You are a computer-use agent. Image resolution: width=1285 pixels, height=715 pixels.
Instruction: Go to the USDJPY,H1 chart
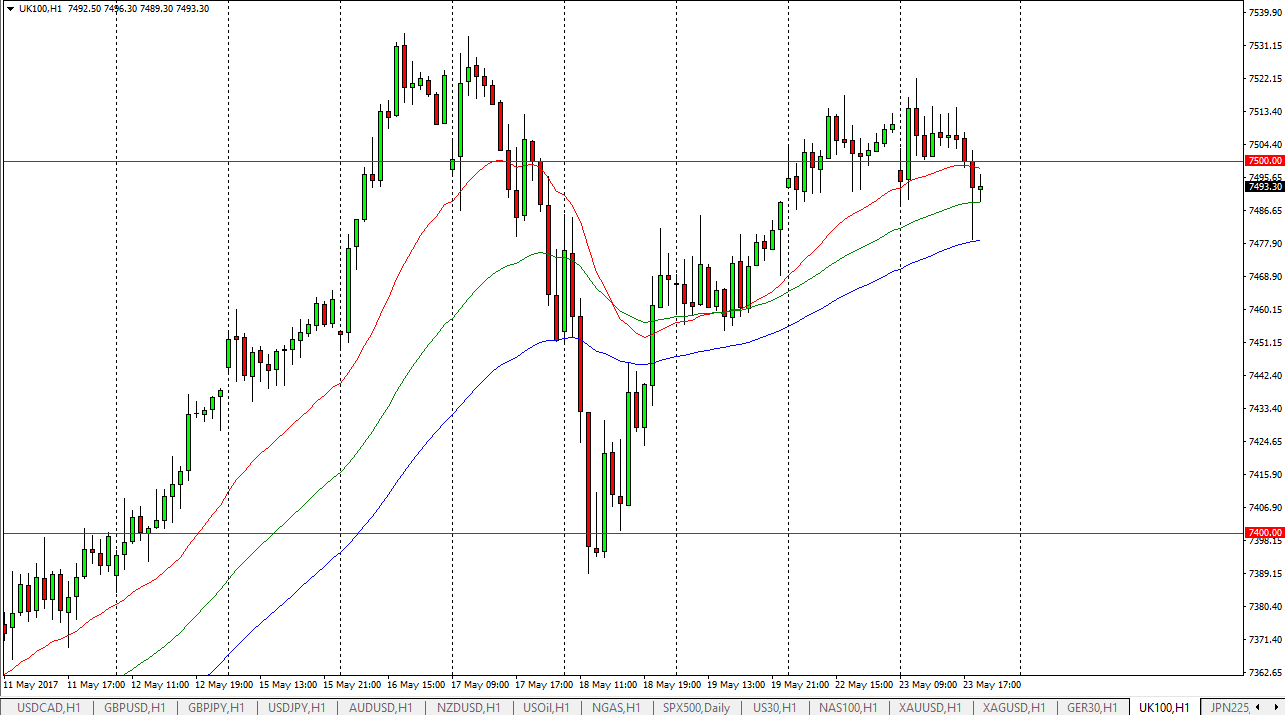296,707
